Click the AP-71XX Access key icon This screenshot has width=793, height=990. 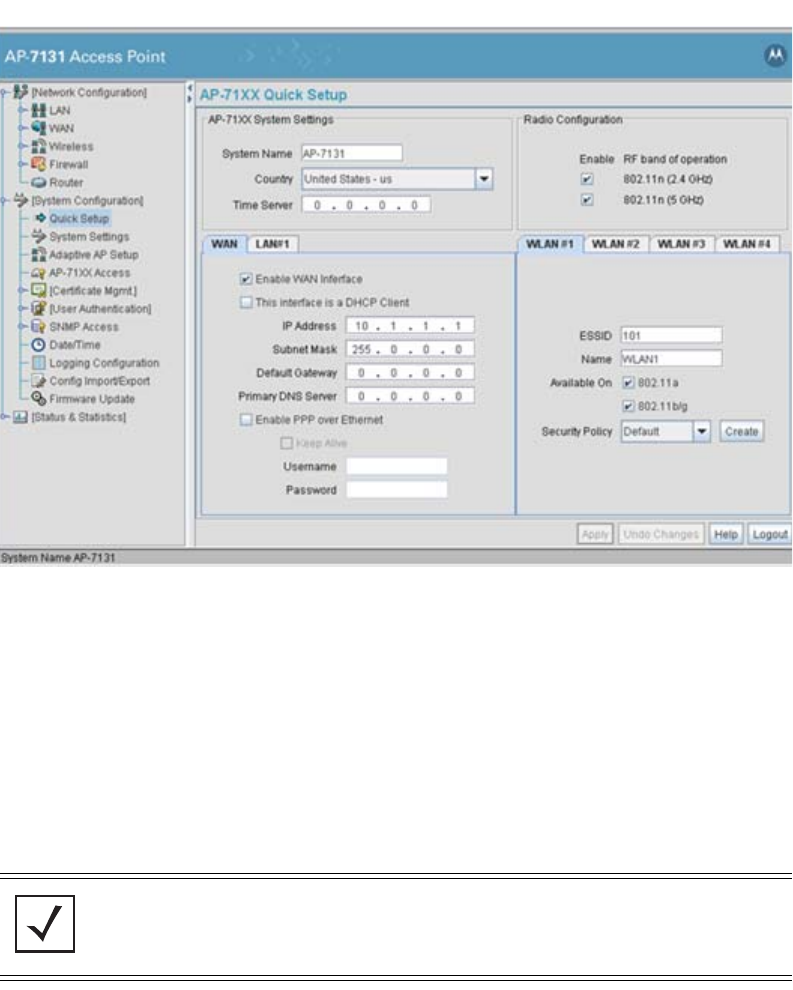39,273
